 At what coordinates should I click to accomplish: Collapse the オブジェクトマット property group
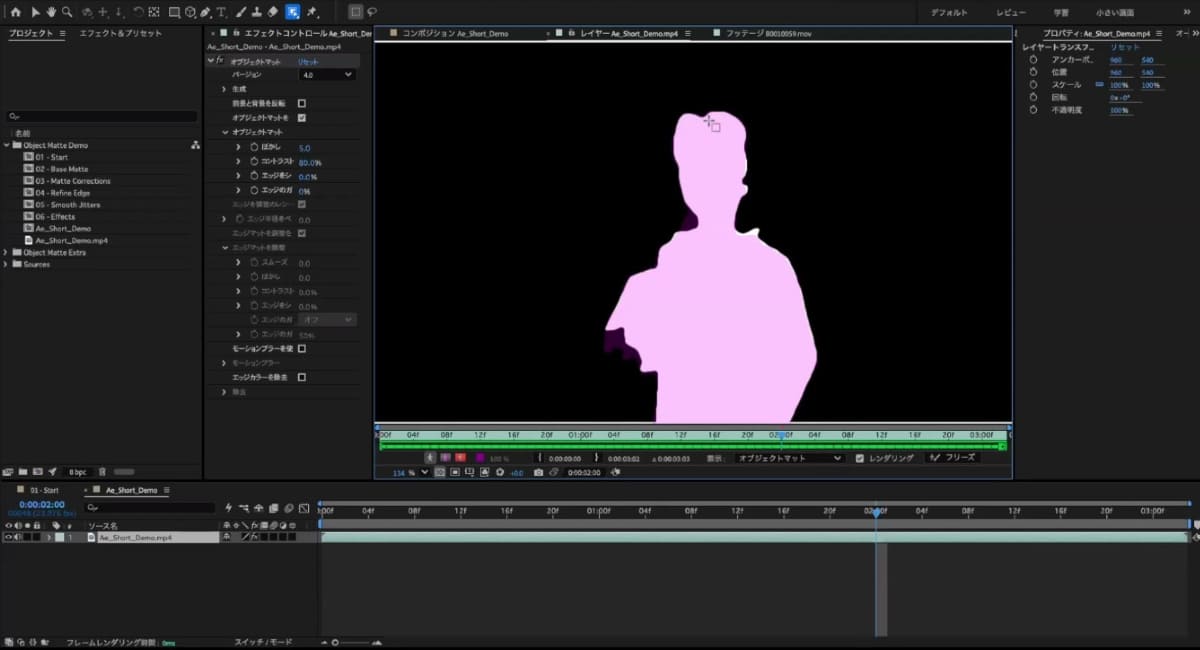225,132
